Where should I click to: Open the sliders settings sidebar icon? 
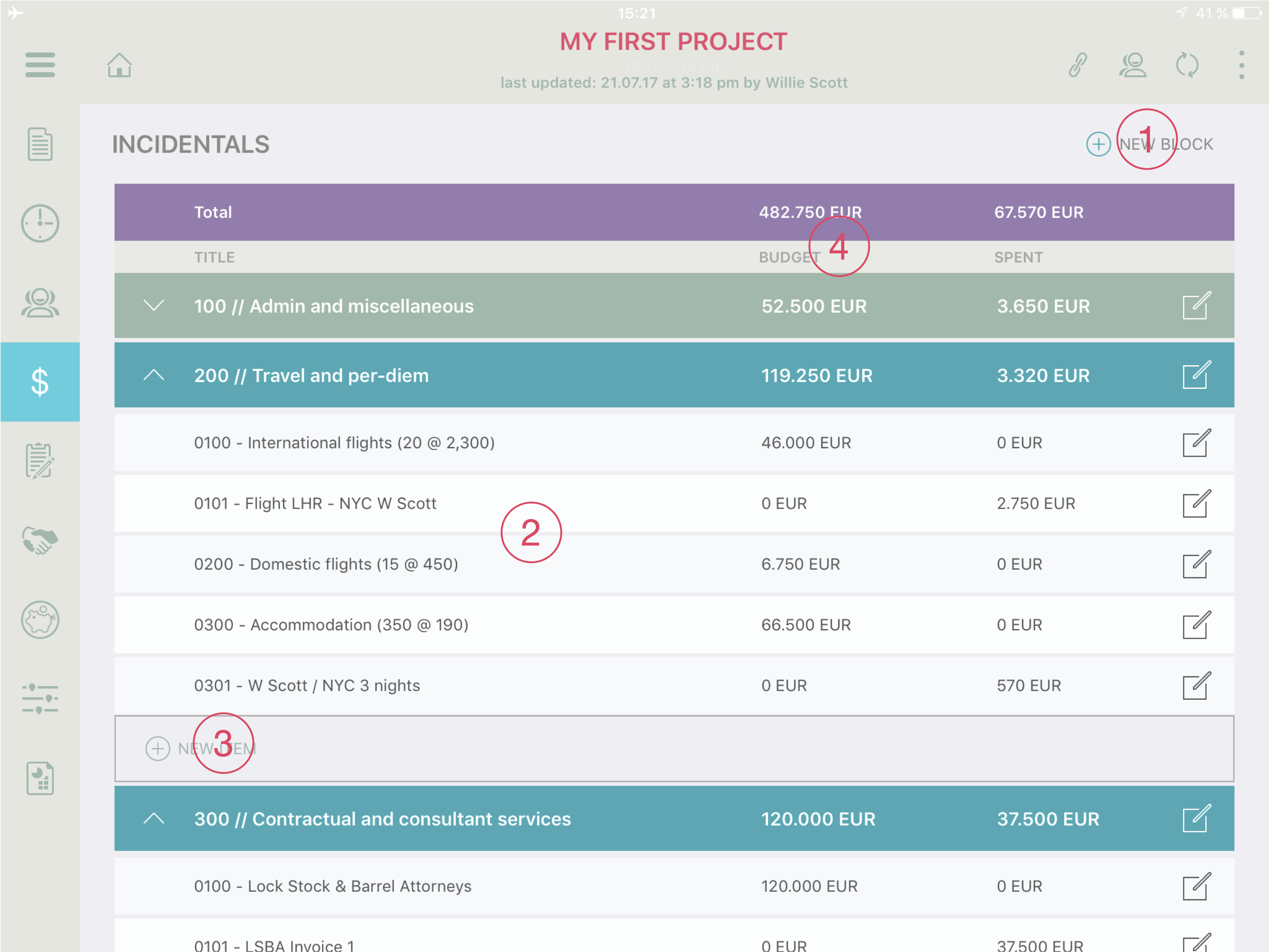(40, 699)
